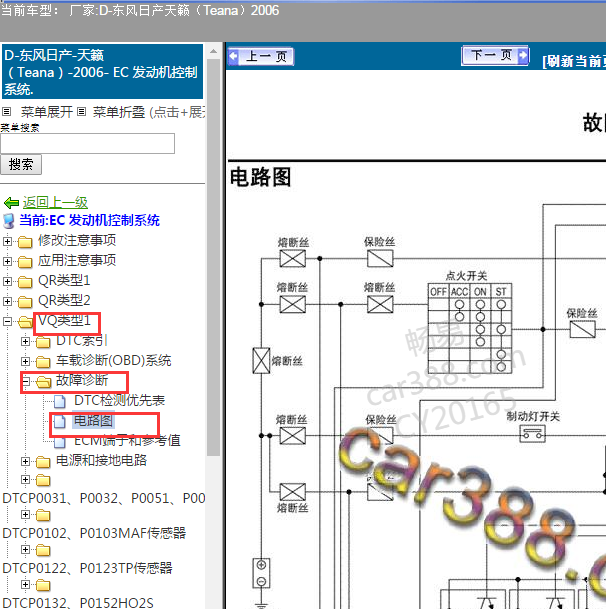
Task: Expand DTCP0122、P0123TP传感器 node
Action: 25,550
